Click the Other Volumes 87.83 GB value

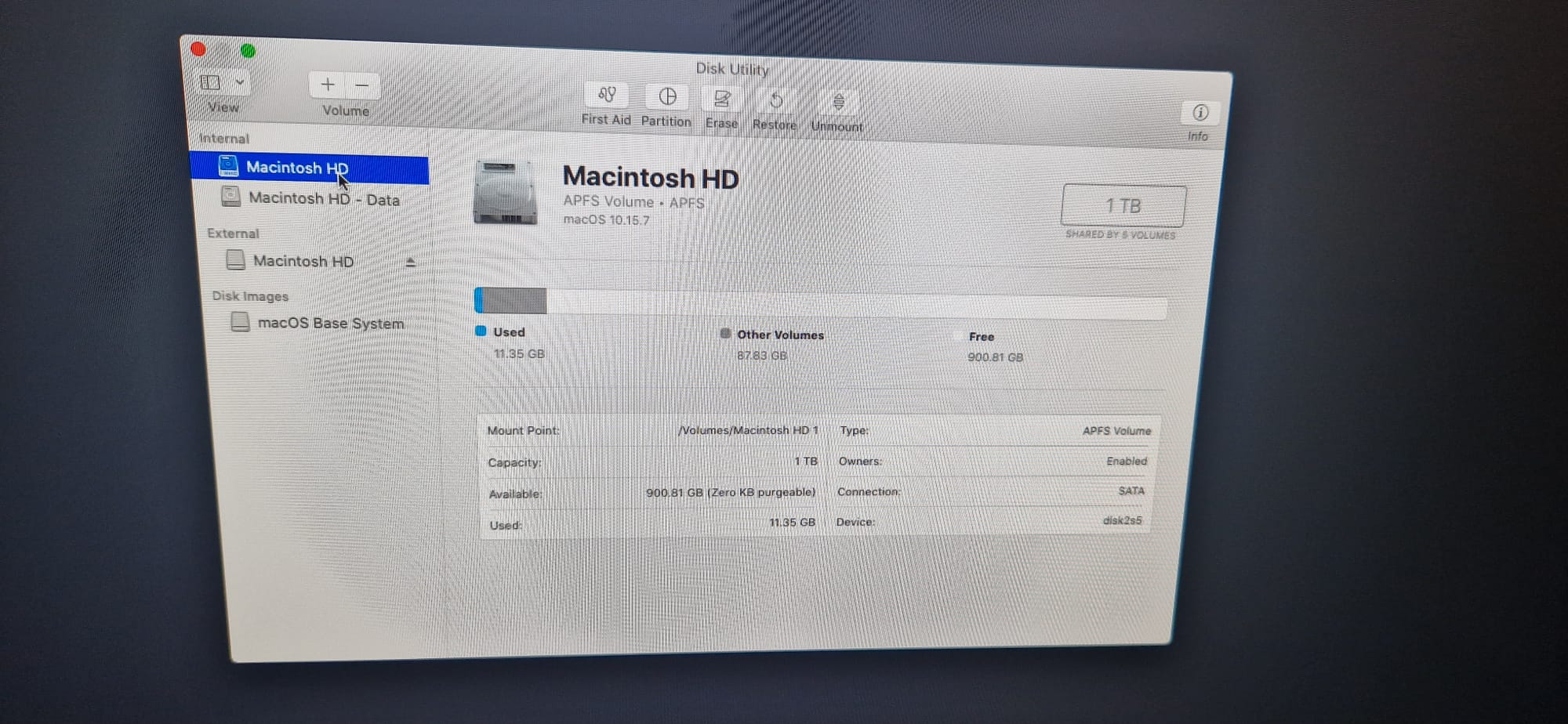click(x=761, y=355)
